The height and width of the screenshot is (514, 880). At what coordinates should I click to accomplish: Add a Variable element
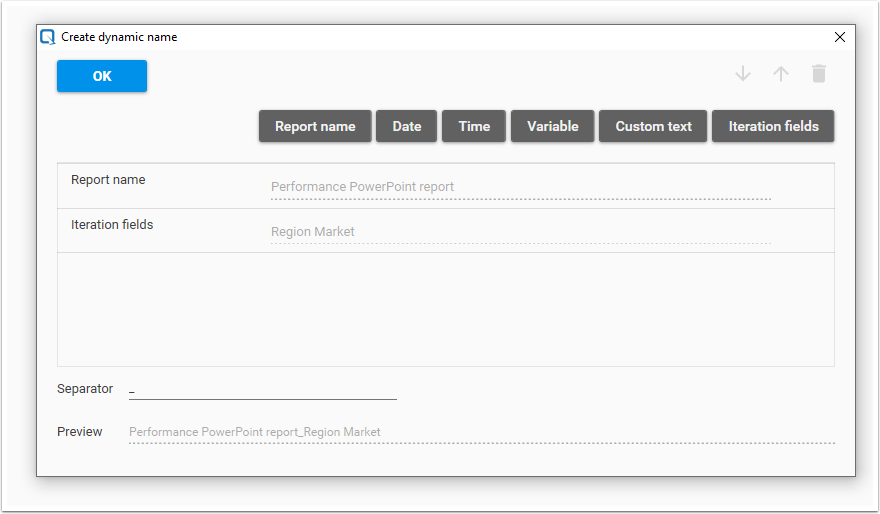point(553,126)
